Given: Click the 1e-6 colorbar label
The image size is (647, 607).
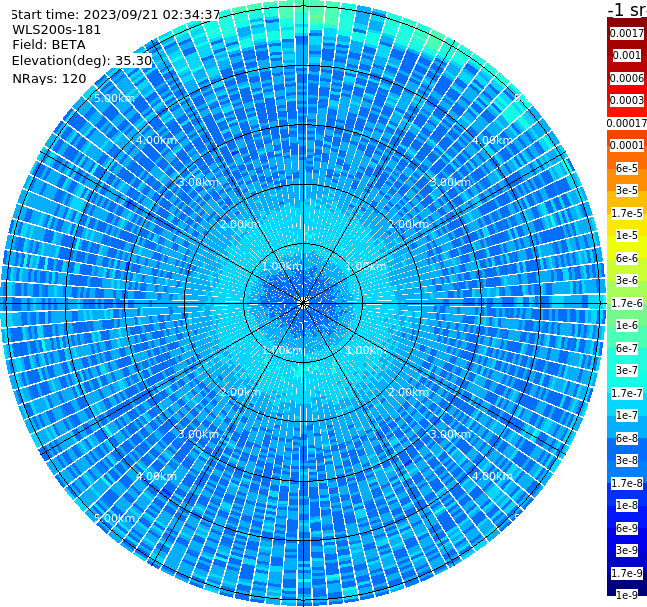Looking at the screenshot, I should 627,325.
